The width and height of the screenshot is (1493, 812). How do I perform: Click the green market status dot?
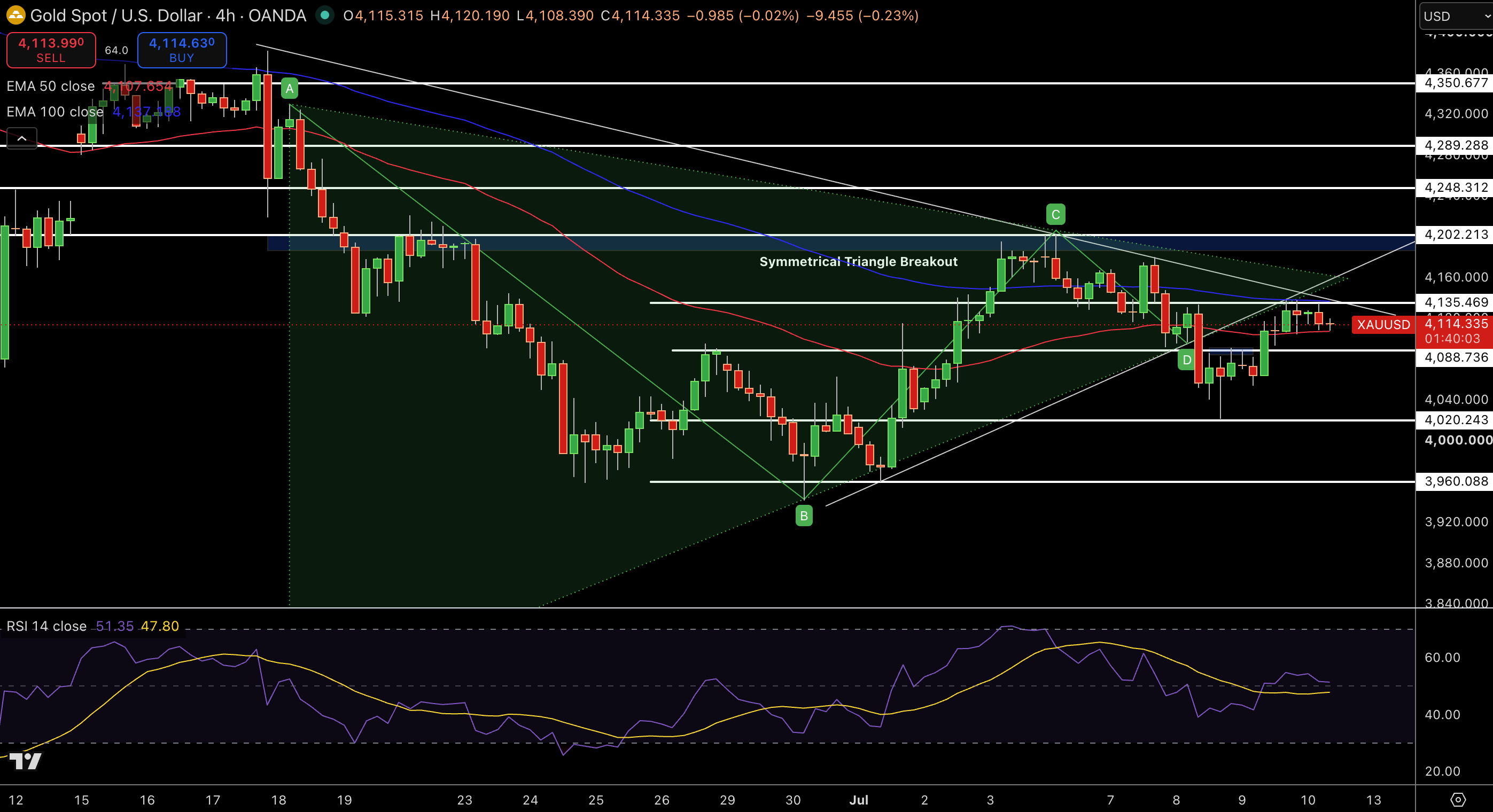coord(324,15)
